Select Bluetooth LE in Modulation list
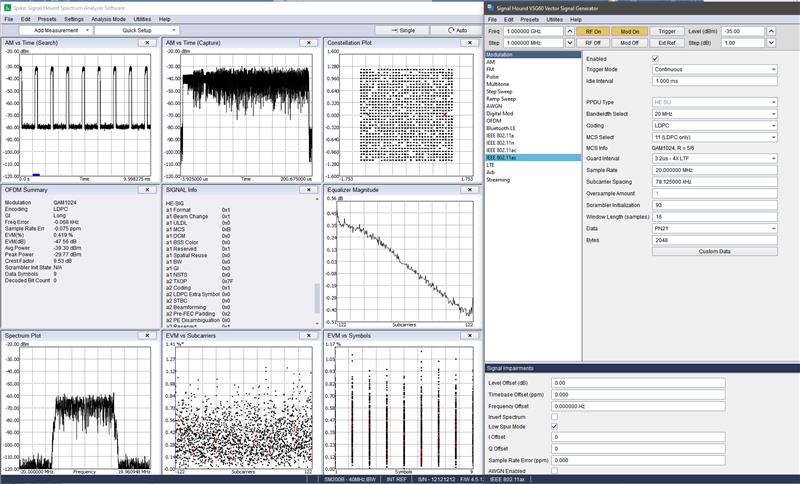This screenshot has width=800, height=484. [x=501, y=128]
